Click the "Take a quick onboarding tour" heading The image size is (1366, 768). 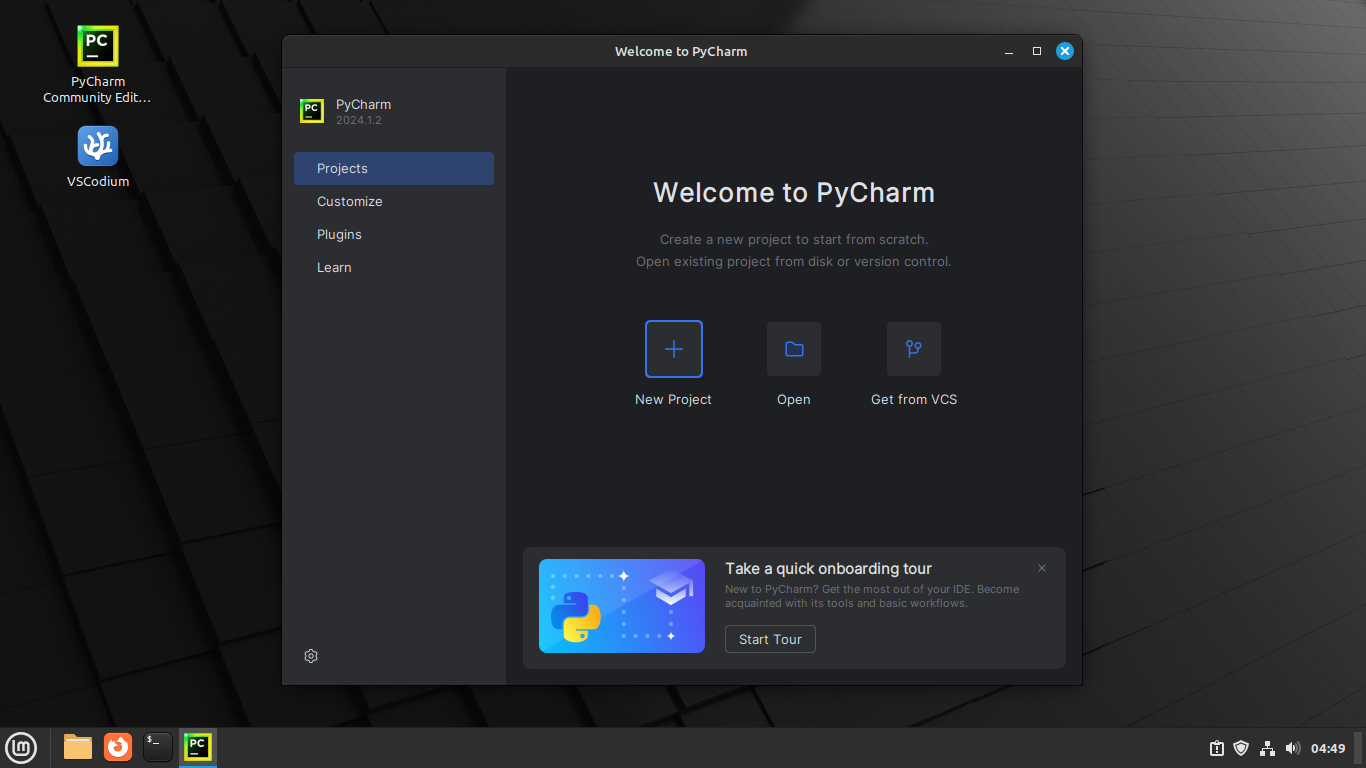point(828,568)
